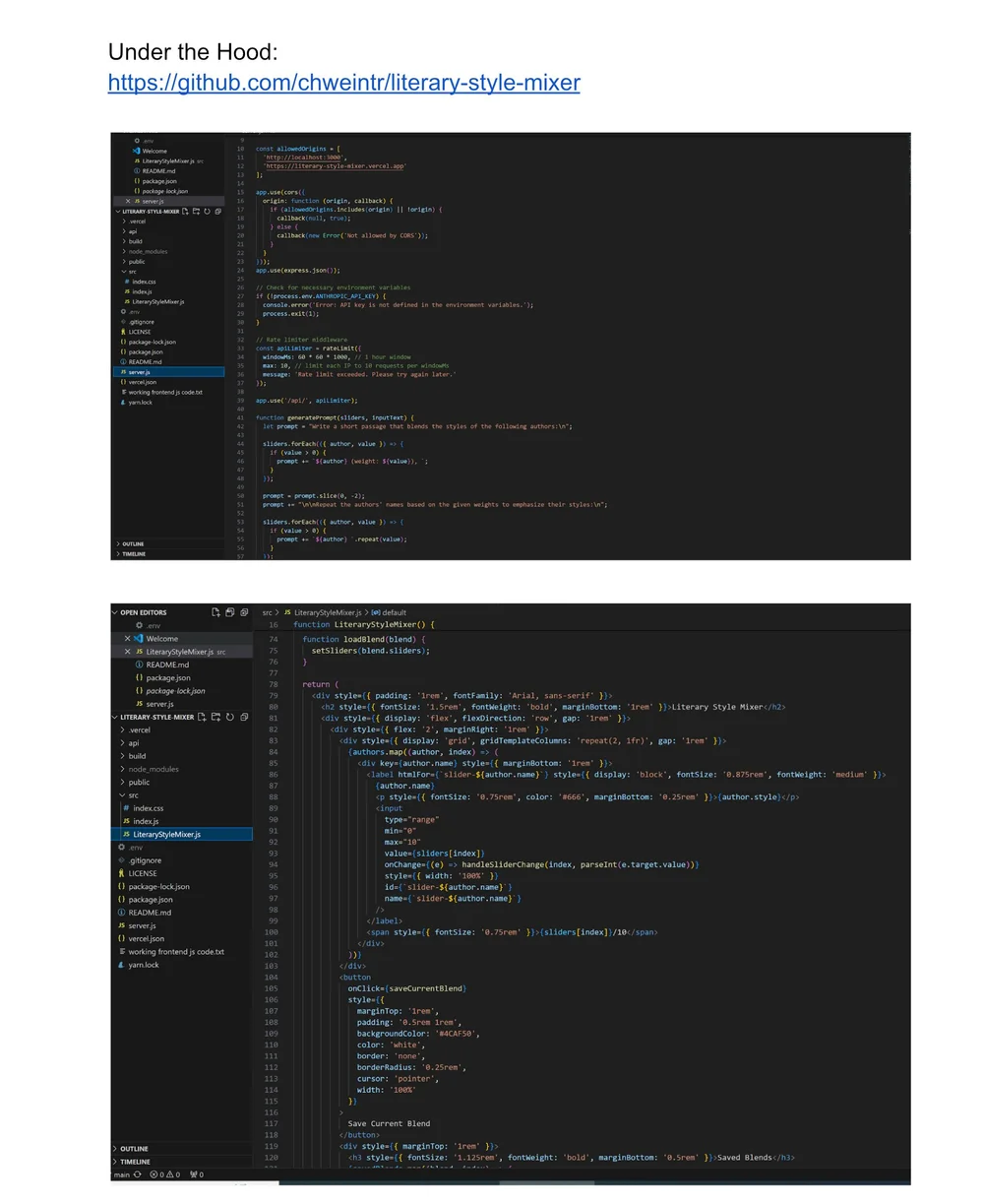The width and height of the screenshot is (984, 1204).
Task: Click Refresh Explorer icon in server.js screenshot
Action: click(x=207, y=211)
